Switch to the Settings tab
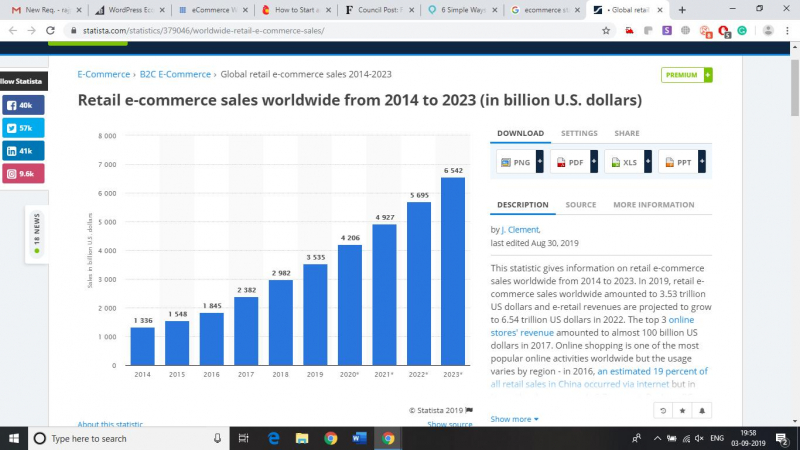 (x=579, y=133)
